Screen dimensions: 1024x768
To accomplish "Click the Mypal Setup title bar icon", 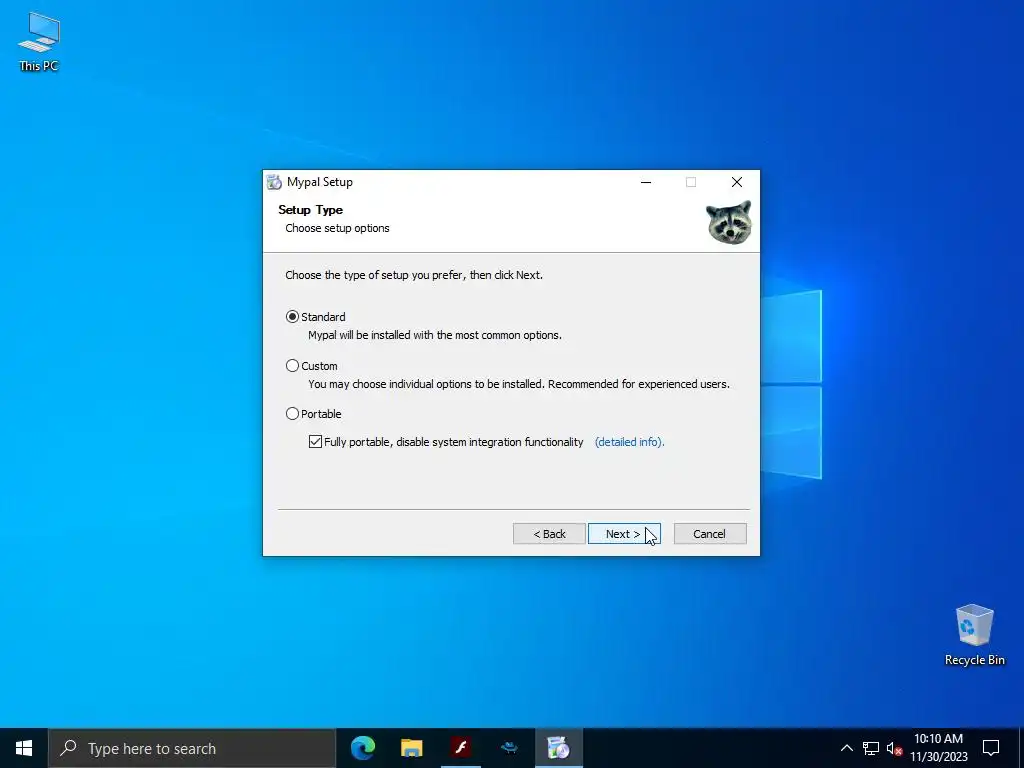I will point(274,182).
